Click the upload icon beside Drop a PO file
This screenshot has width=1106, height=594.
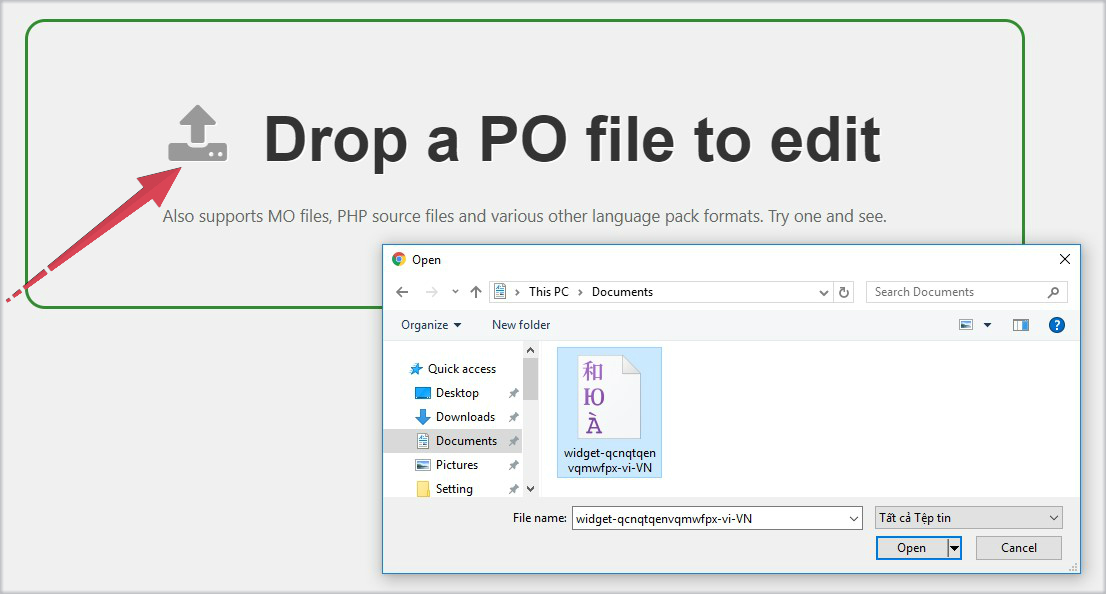pos(197,134)
